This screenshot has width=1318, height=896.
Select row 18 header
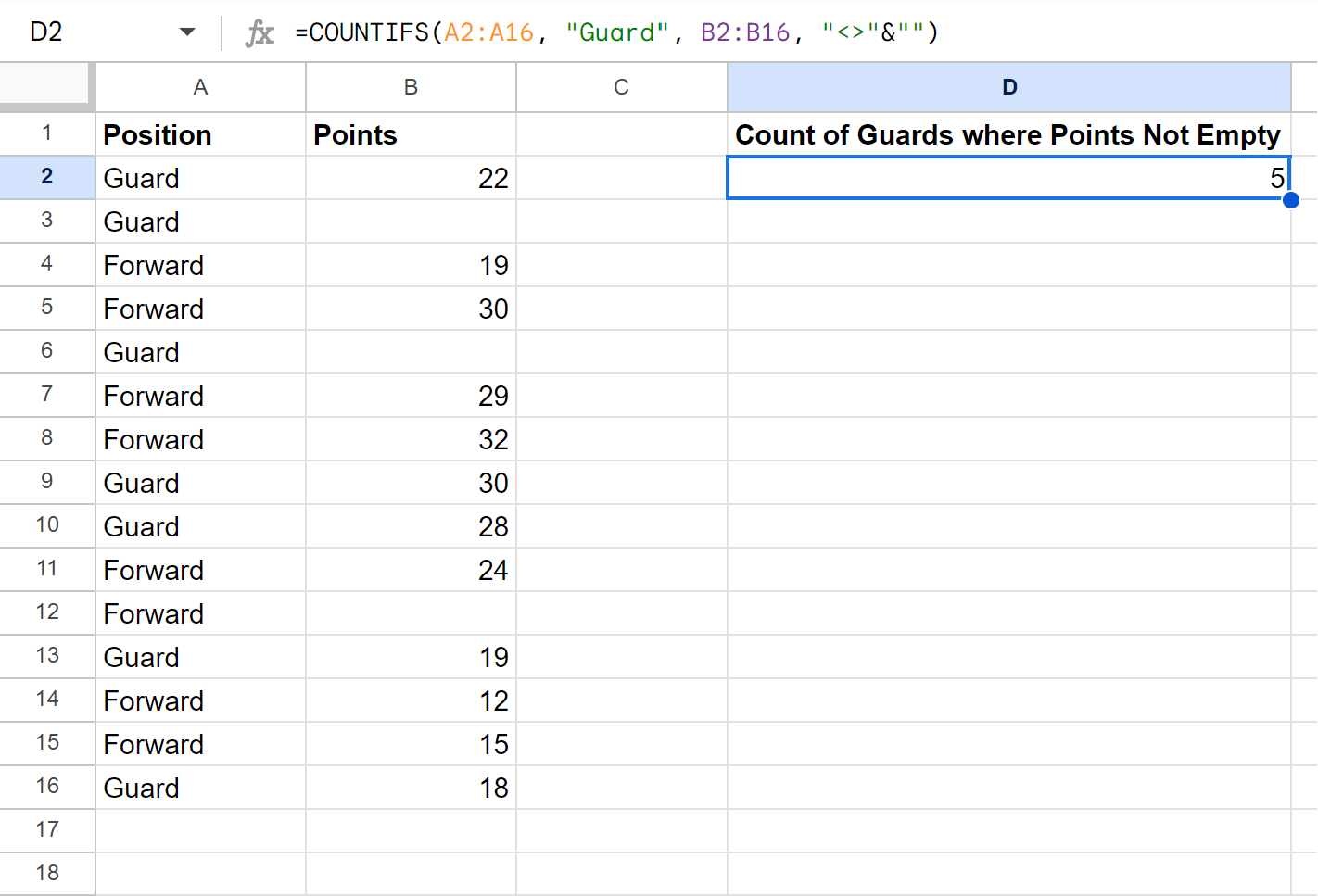coord(47,874)
